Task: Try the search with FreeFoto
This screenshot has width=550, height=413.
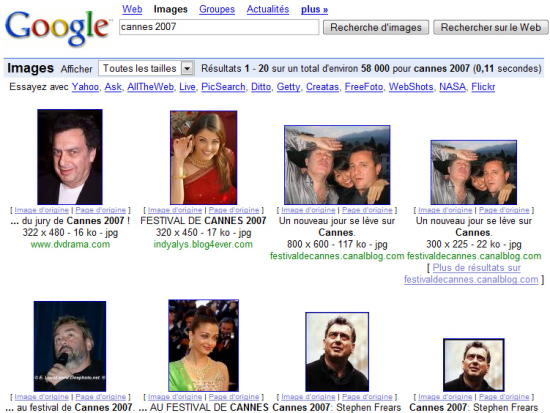Action: coord(364,87)
